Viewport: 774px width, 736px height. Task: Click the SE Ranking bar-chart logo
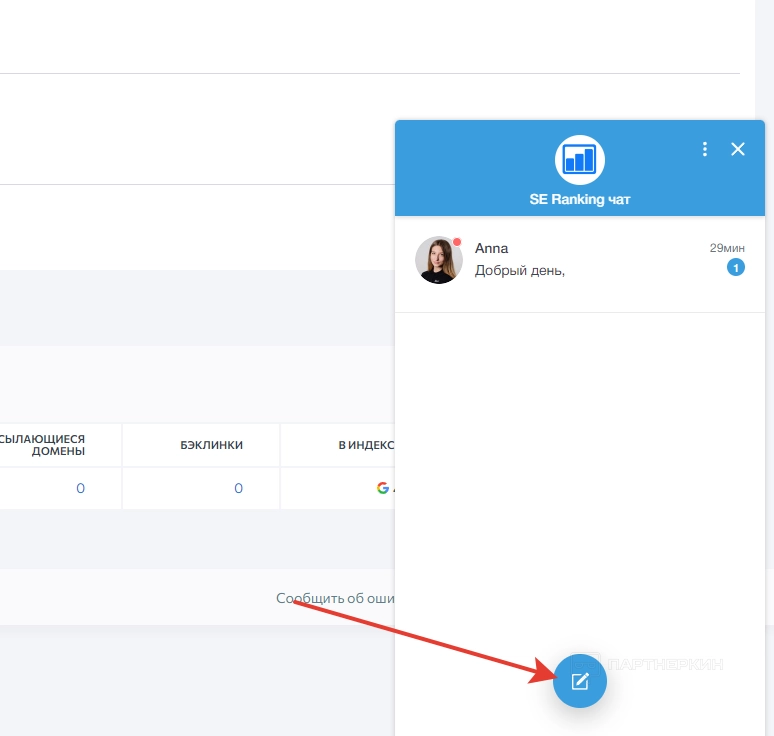click(x=580, y=160)
